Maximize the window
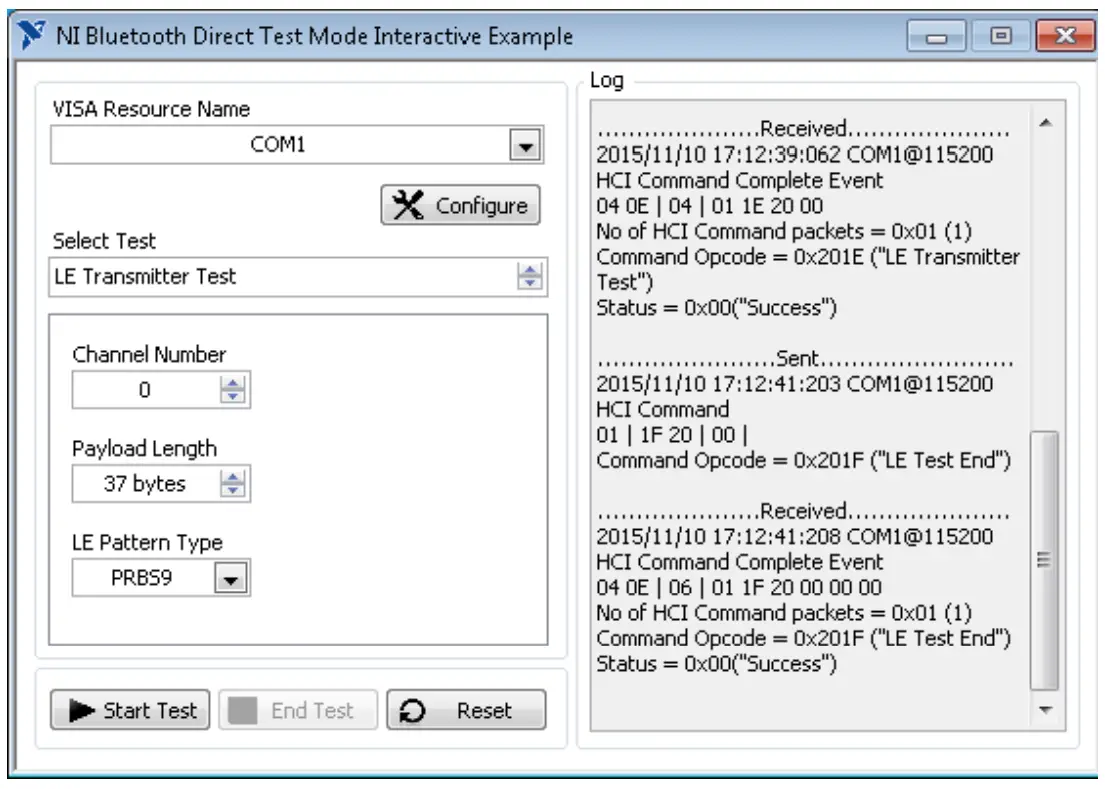 click(x=1001, y=36)
